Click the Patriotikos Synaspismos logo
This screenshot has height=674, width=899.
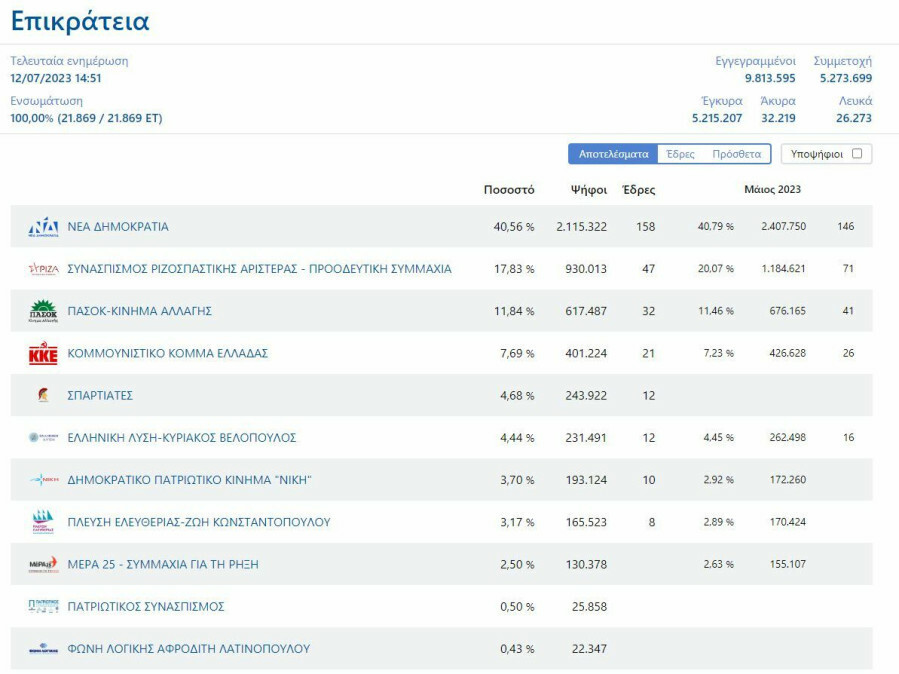click(x=43, y=606)
